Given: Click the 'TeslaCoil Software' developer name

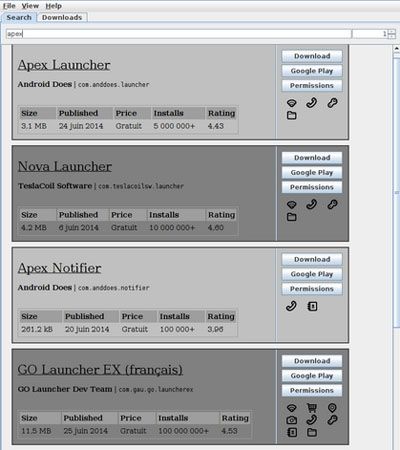Looking at the screenshot, I should click(55, 186).
